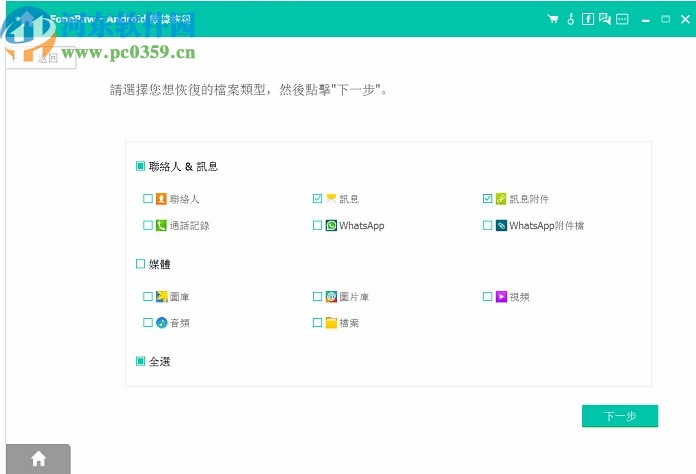Click the WhatsApp logo icon

pyautogui.click(x=331, y=225)
